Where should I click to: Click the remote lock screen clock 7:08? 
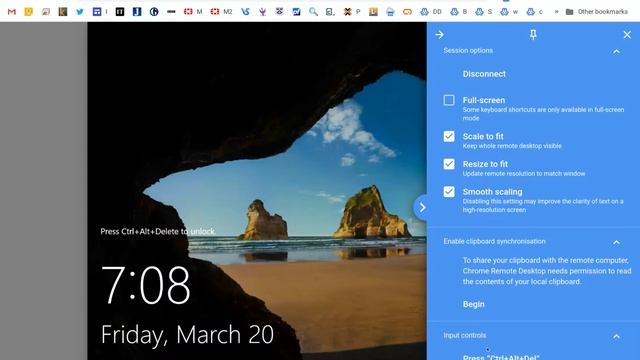146,285
